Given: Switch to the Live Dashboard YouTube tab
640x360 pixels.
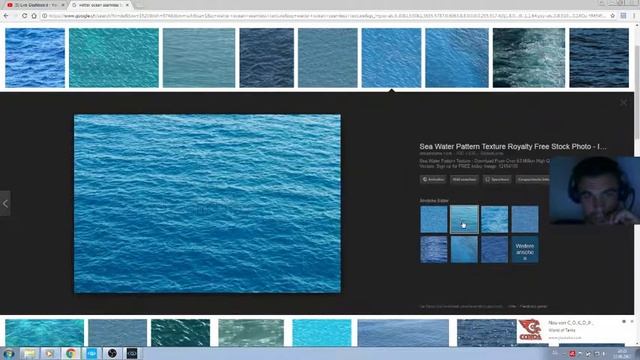Looking at the screenshot, I should pyautogui.click(x=35, y=5).
